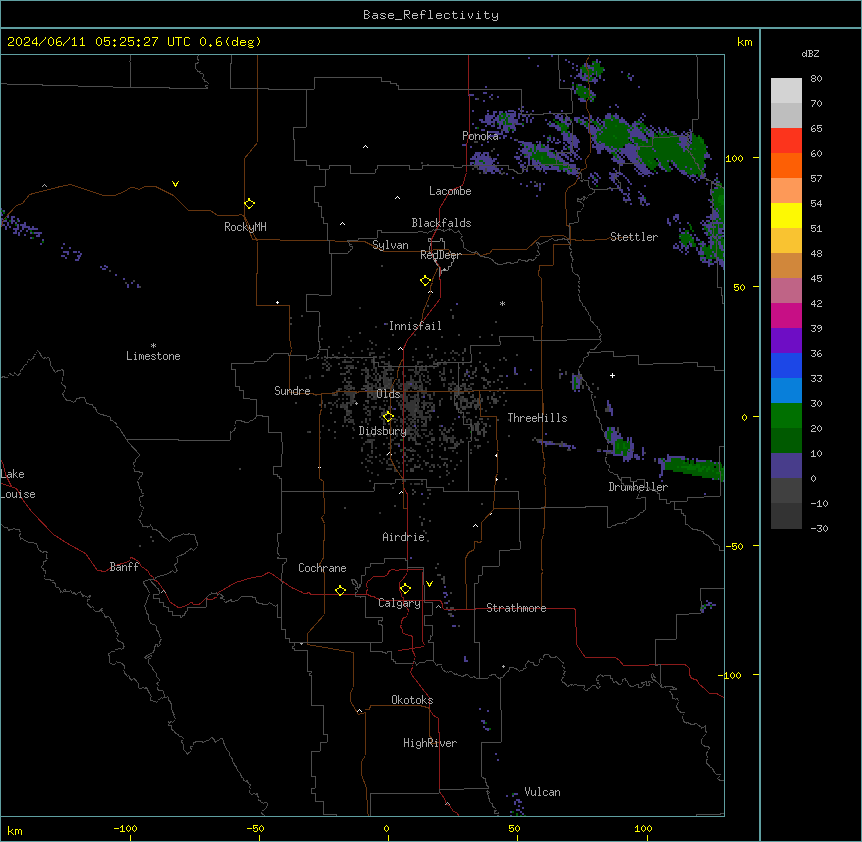Click the Strathmore label
This screenshot has height=842, width=862.
(516, 608)
